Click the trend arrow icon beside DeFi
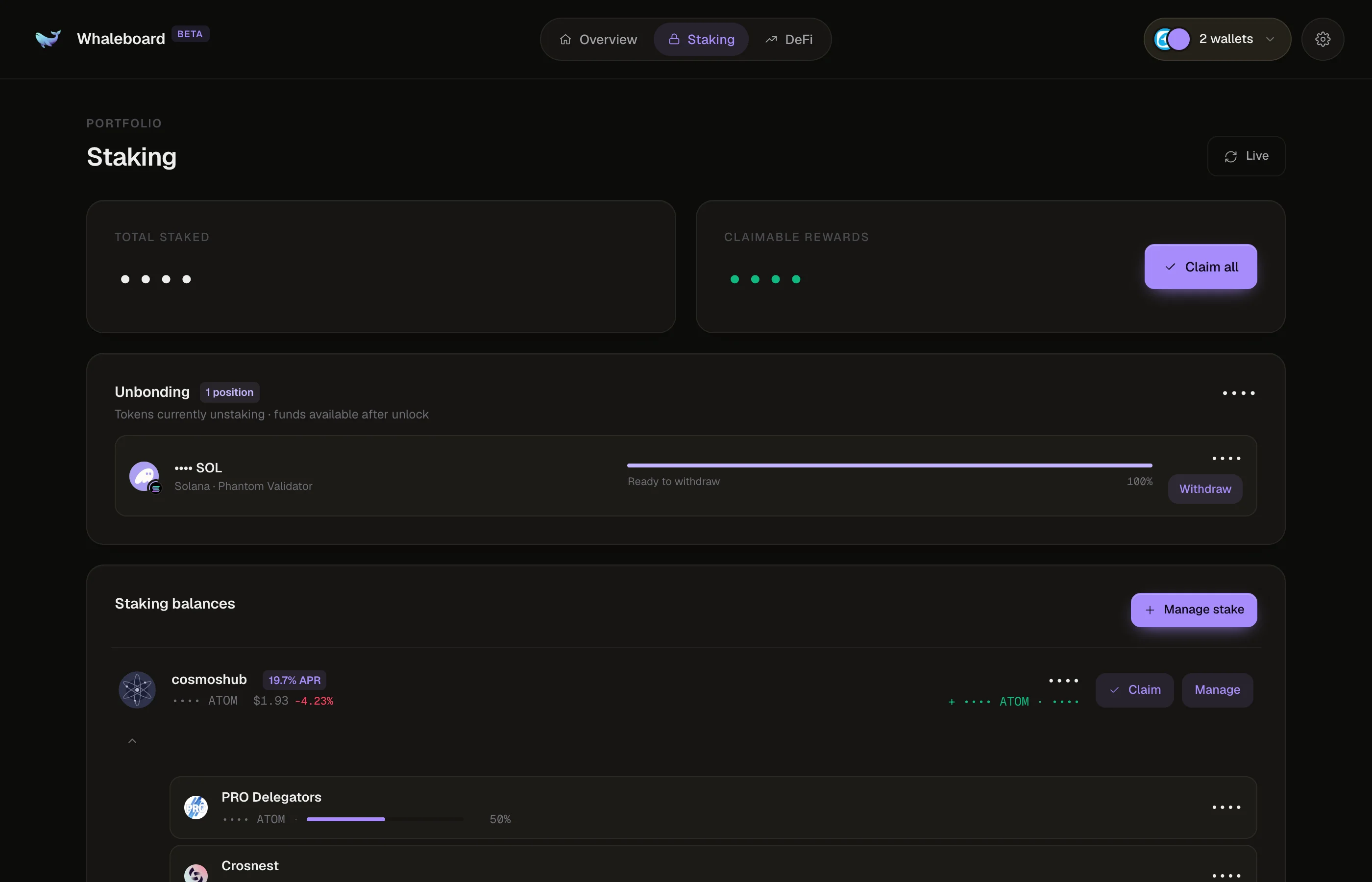The width and height of the screenshot is (1372, 882). click(771, 39)
